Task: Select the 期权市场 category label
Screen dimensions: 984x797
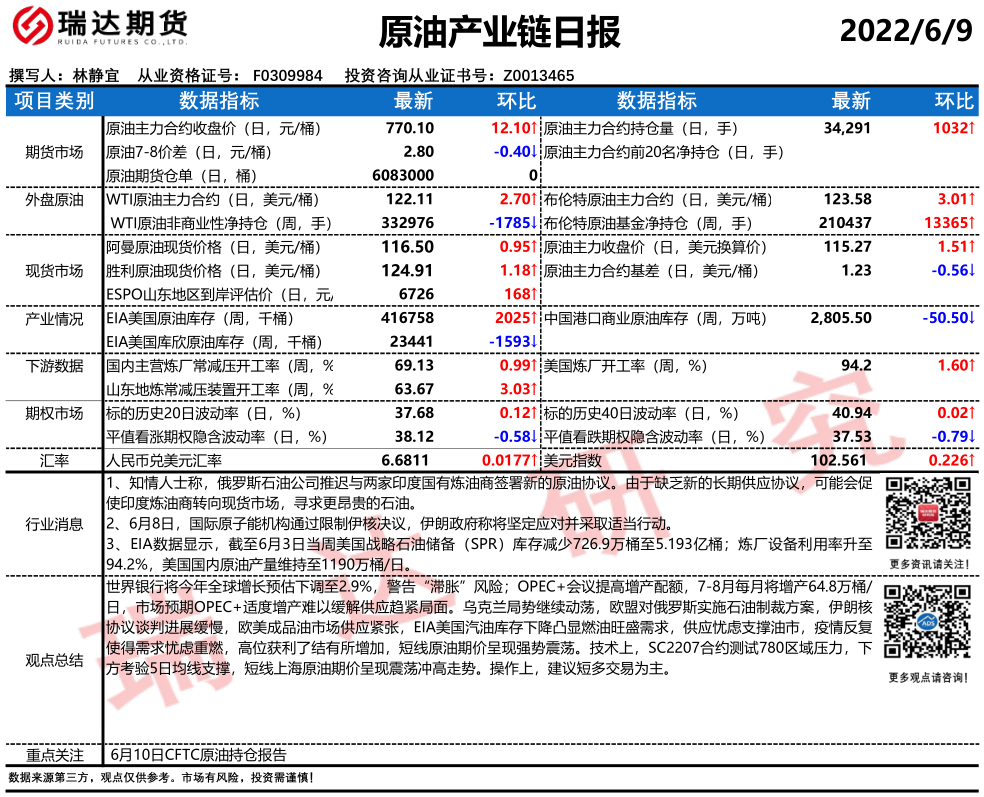Action: [x=54, y=413]
